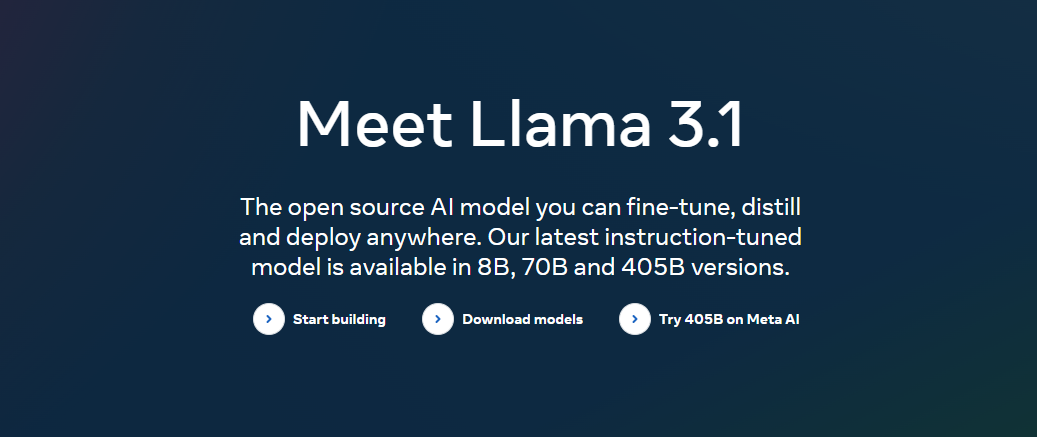The height and width of the screenshot is (437, 1037).
Task: Click the circular chevron beside Download models
Action: pyautogui.click(x=438, y=319)
